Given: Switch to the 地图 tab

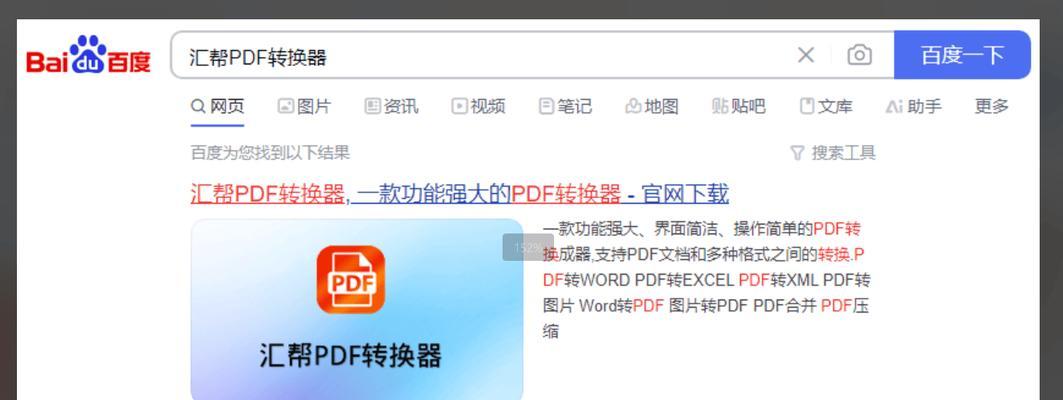Looking at the screenshot, I should [651, 106].
